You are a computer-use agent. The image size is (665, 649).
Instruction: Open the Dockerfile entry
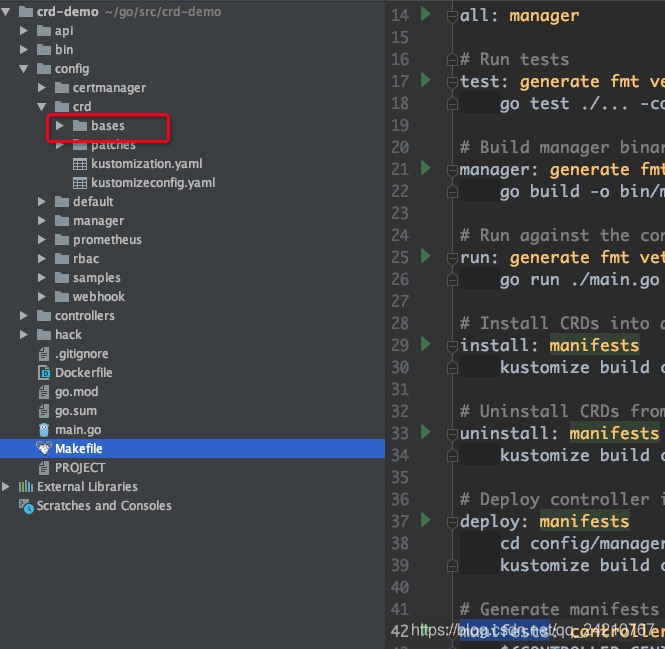[x=84, y=373]
